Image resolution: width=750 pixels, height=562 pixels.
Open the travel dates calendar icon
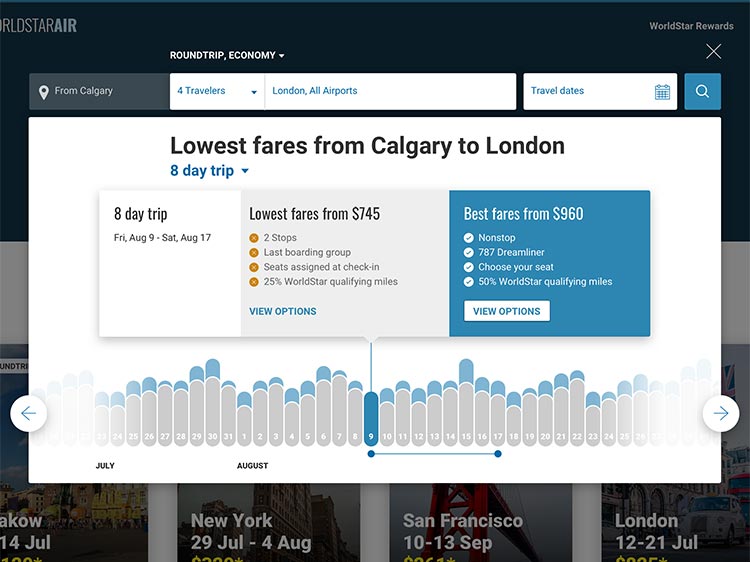click(x=662, y=92)
